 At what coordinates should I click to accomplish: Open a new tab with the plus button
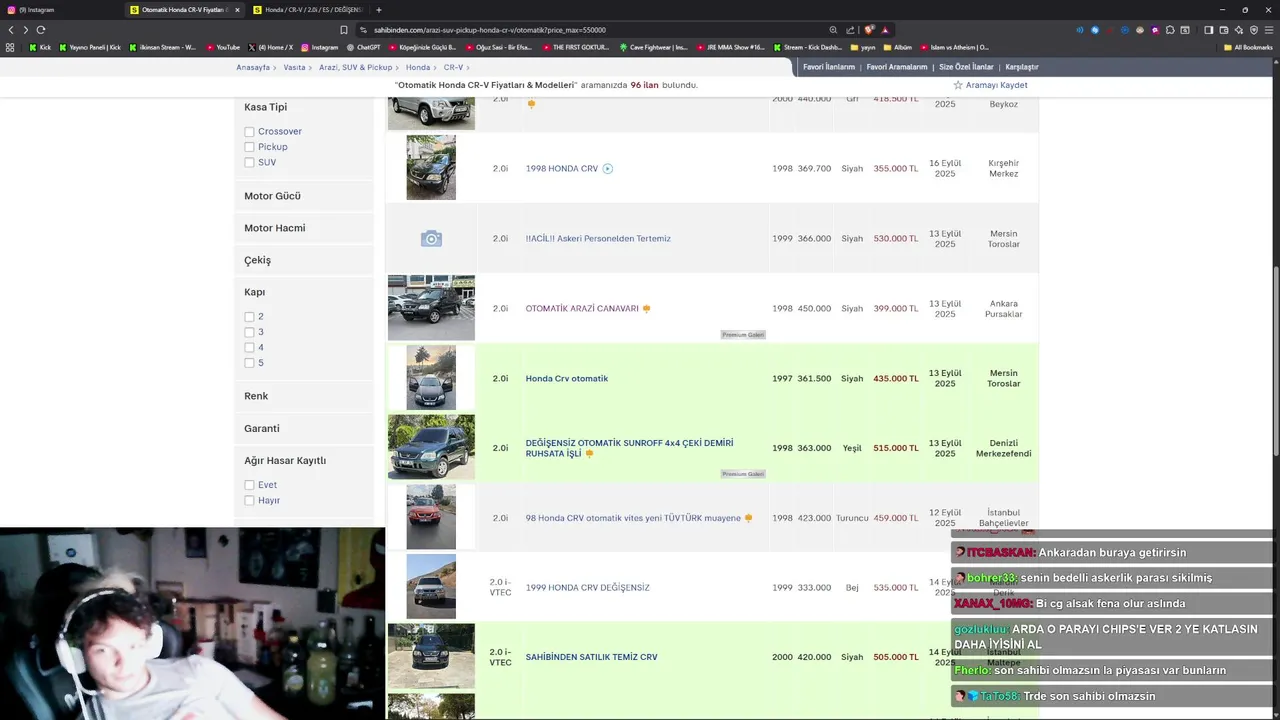pyautogui.click(x=378, y=10)
